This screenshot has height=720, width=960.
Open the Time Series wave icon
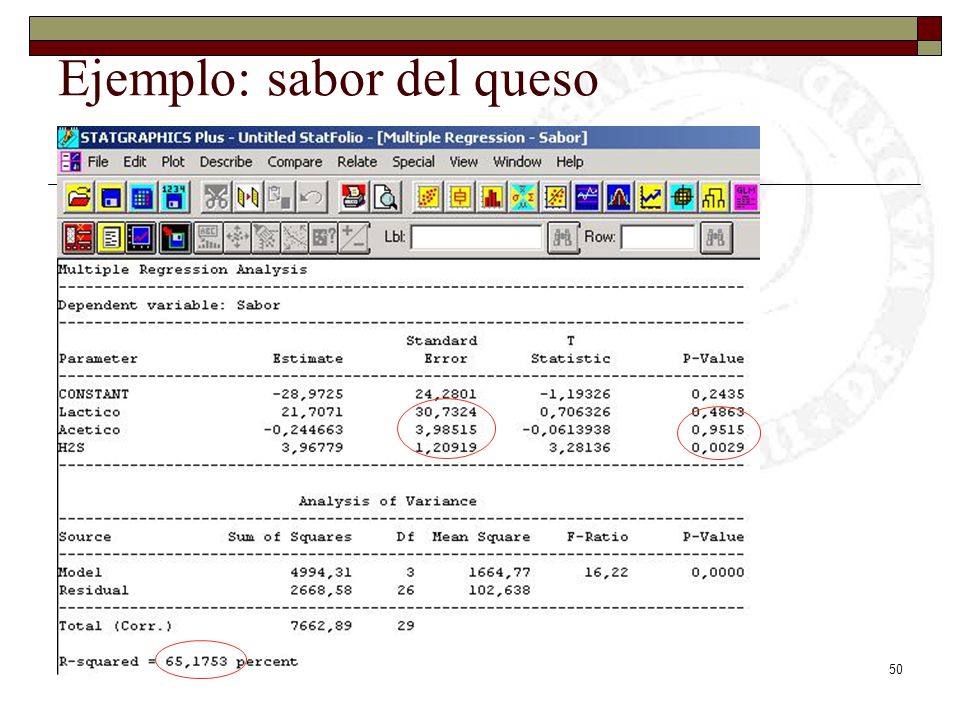[587, 198]
